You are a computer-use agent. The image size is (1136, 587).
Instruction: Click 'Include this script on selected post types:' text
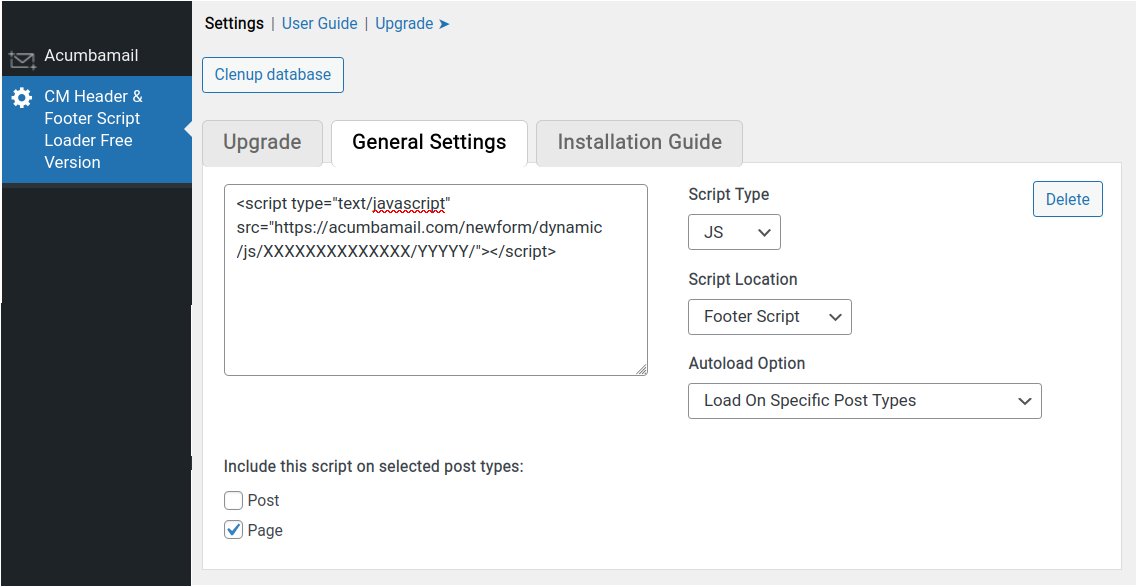coord(373,467)
